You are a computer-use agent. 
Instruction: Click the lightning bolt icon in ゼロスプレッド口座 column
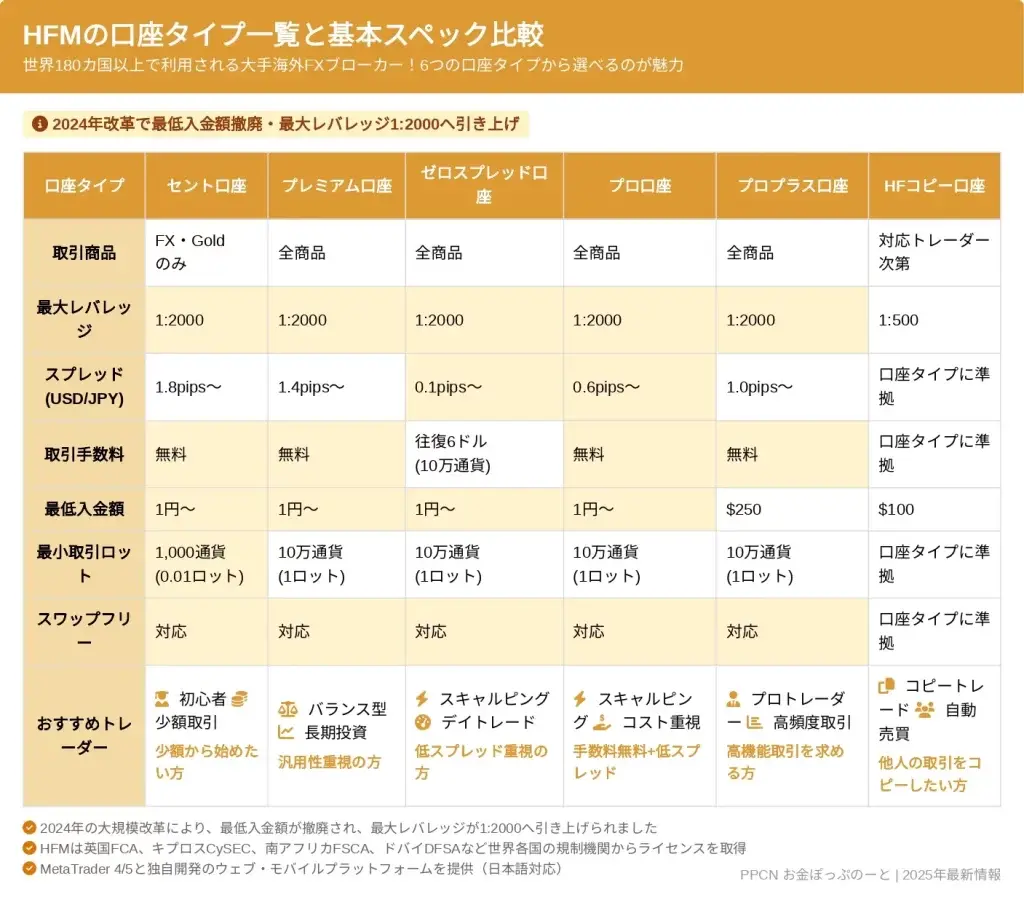pos(422,699)
